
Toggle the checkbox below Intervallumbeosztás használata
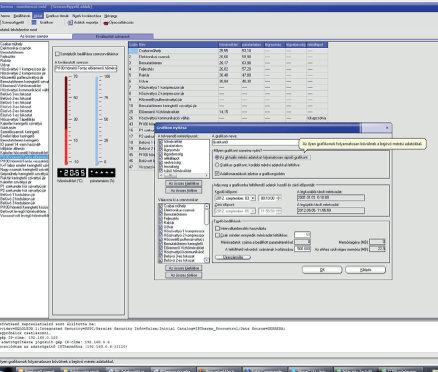[x=217, y=235]
